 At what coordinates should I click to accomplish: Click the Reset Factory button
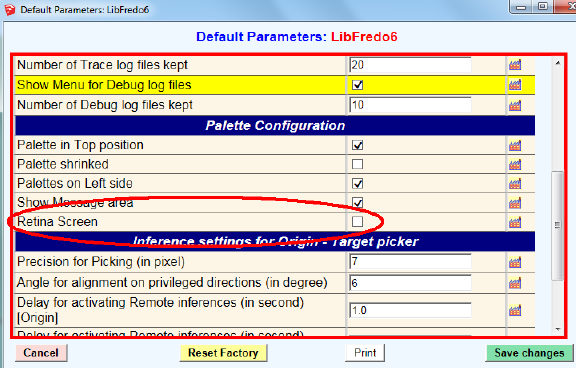tap(223, 353)
